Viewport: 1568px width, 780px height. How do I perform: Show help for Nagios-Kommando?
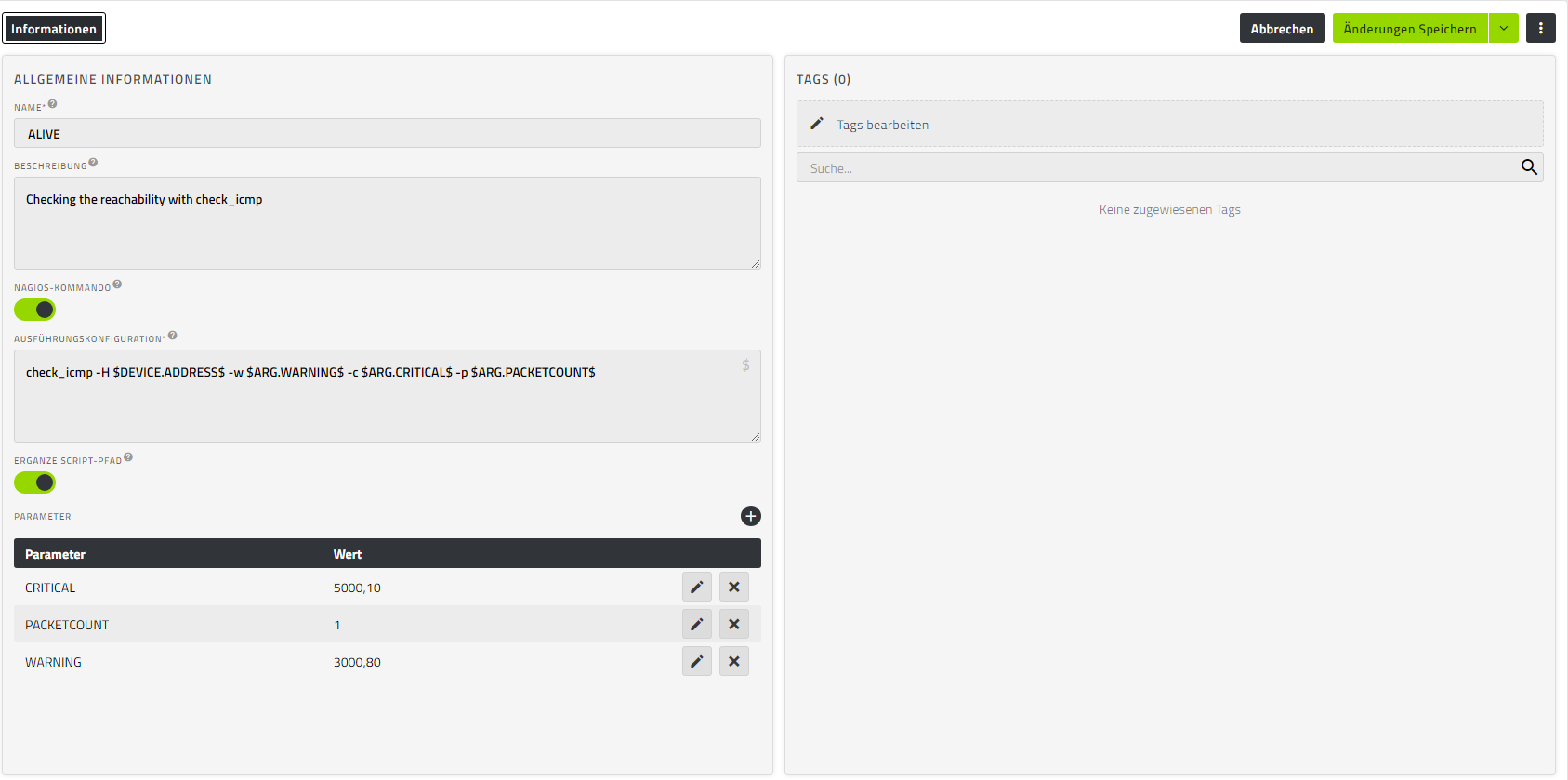pyautogui.click(x=117, y=284)
